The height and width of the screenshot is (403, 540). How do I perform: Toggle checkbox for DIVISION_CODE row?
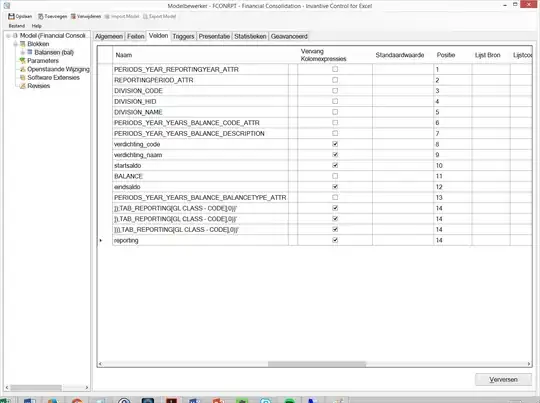coord(335,91)
